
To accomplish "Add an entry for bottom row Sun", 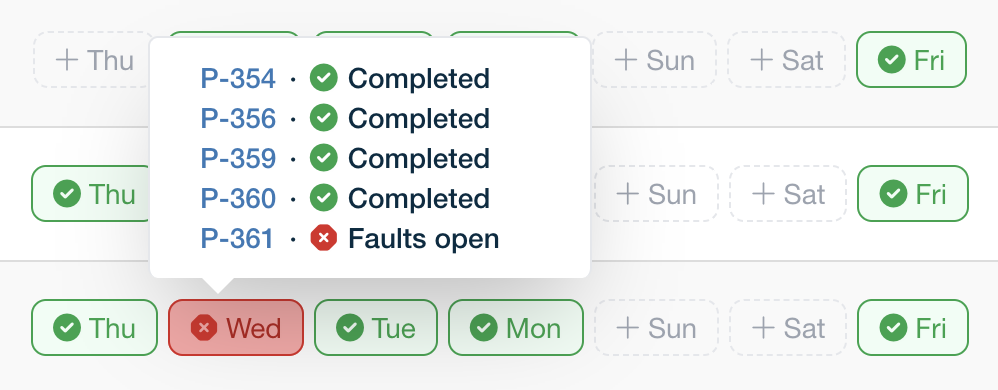I will [656, 328].
